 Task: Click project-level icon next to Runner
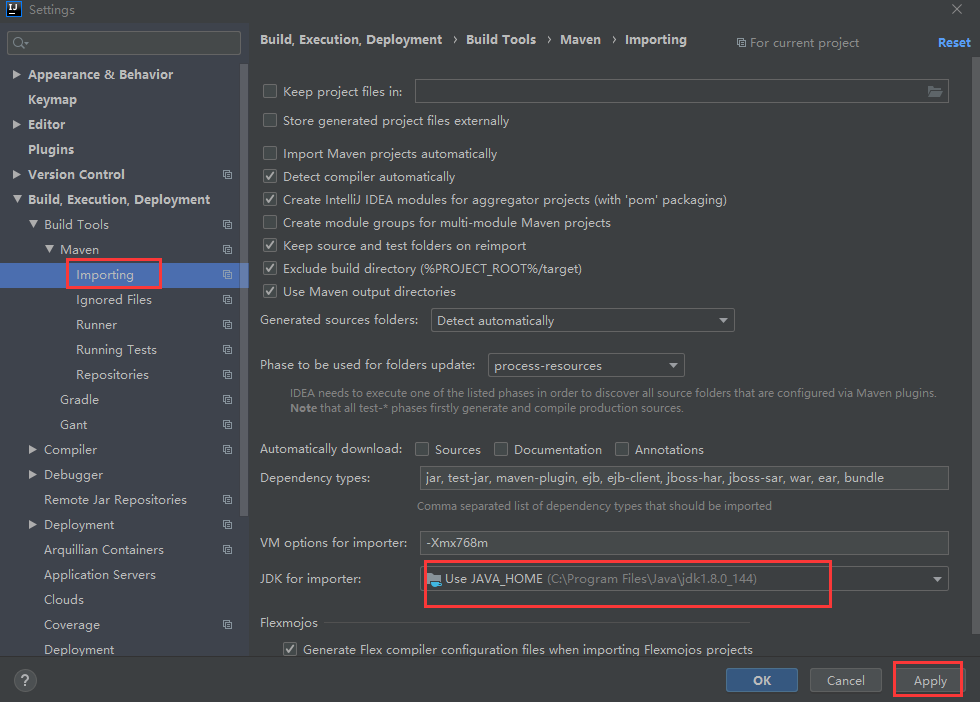point(228,324)
